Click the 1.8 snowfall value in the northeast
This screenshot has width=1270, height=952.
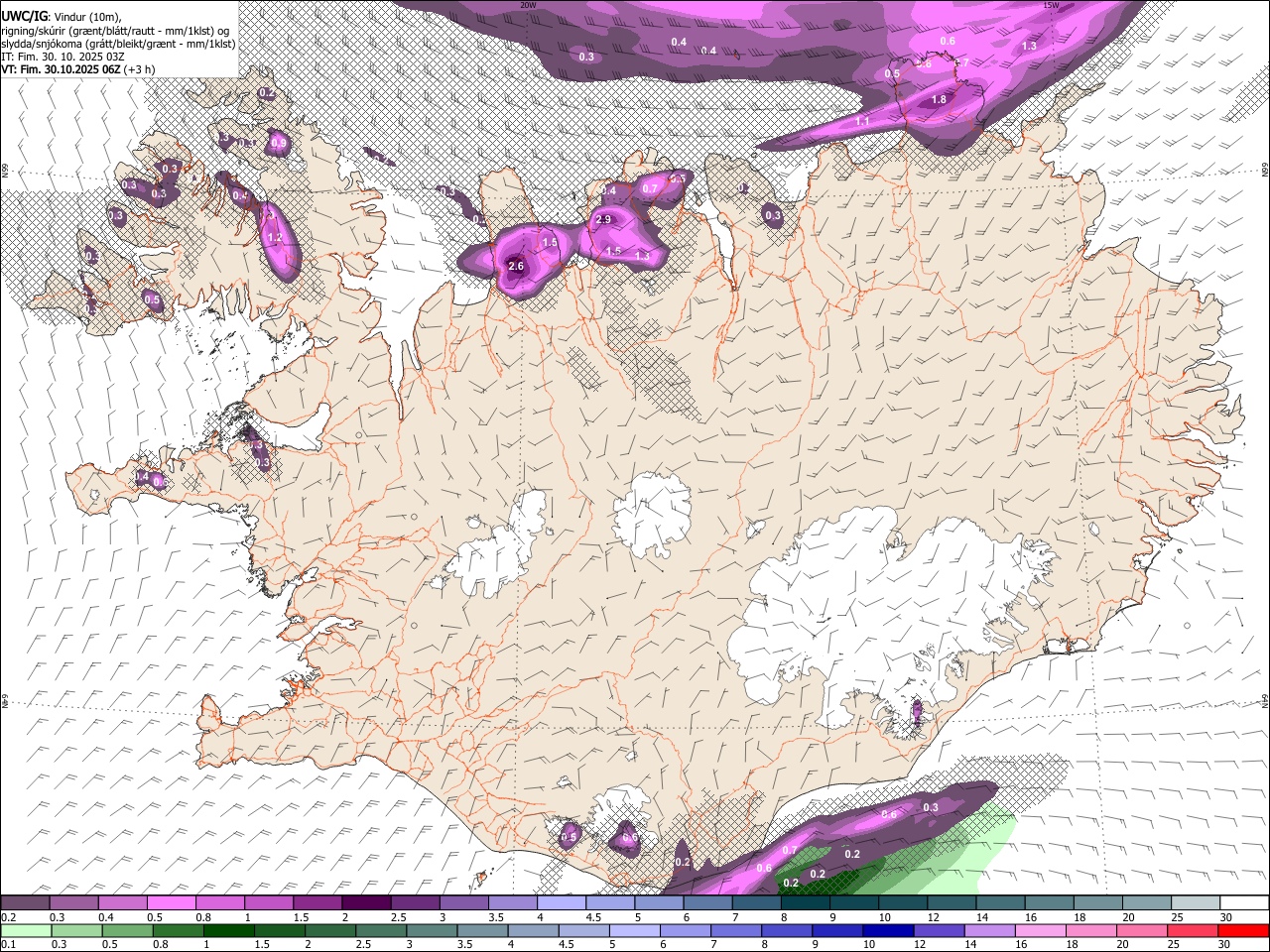(x=939, y=100)
